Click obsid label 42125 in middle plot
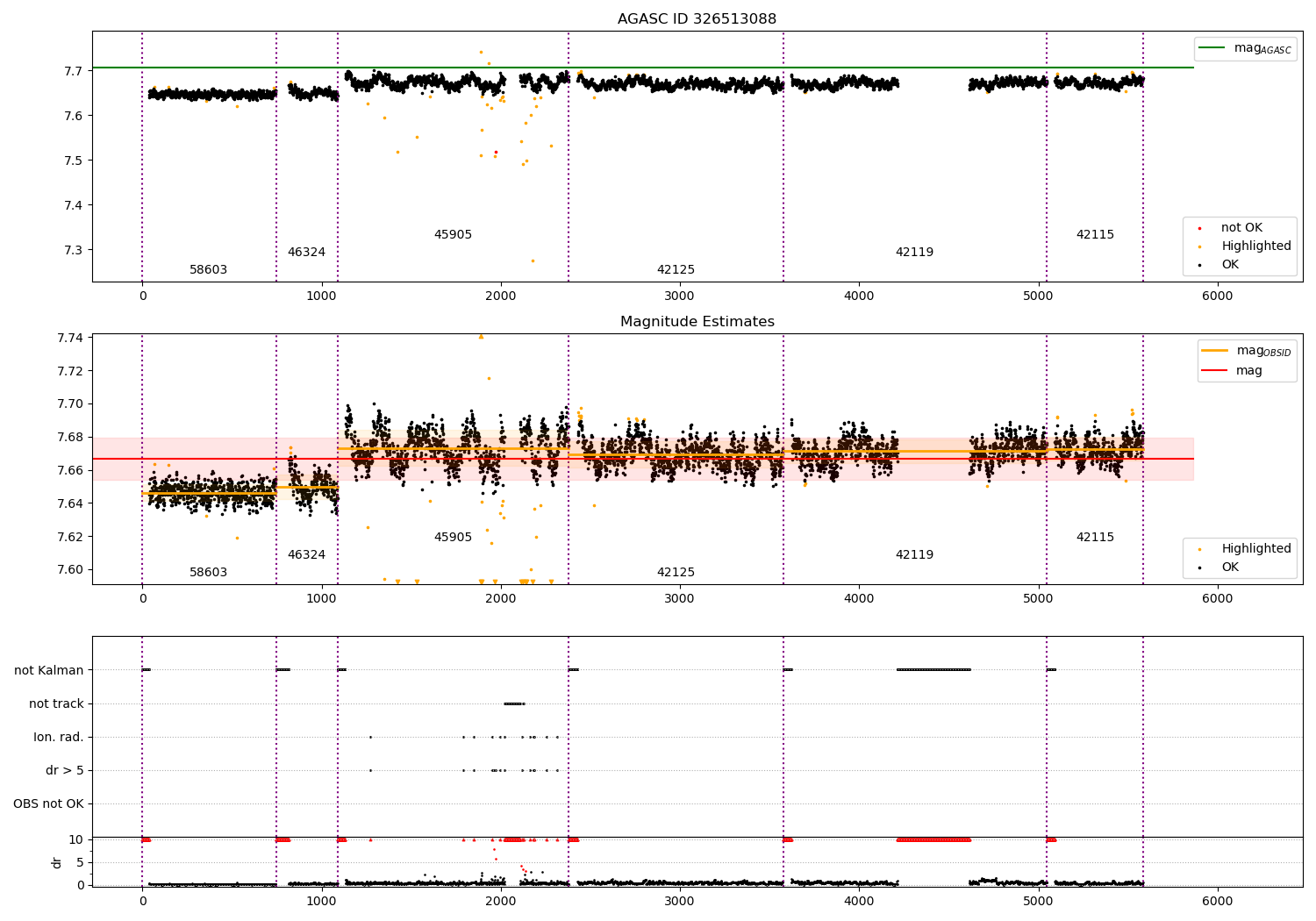The height and width of the screenshot is (921, 1316). click(x=676, y=573)
